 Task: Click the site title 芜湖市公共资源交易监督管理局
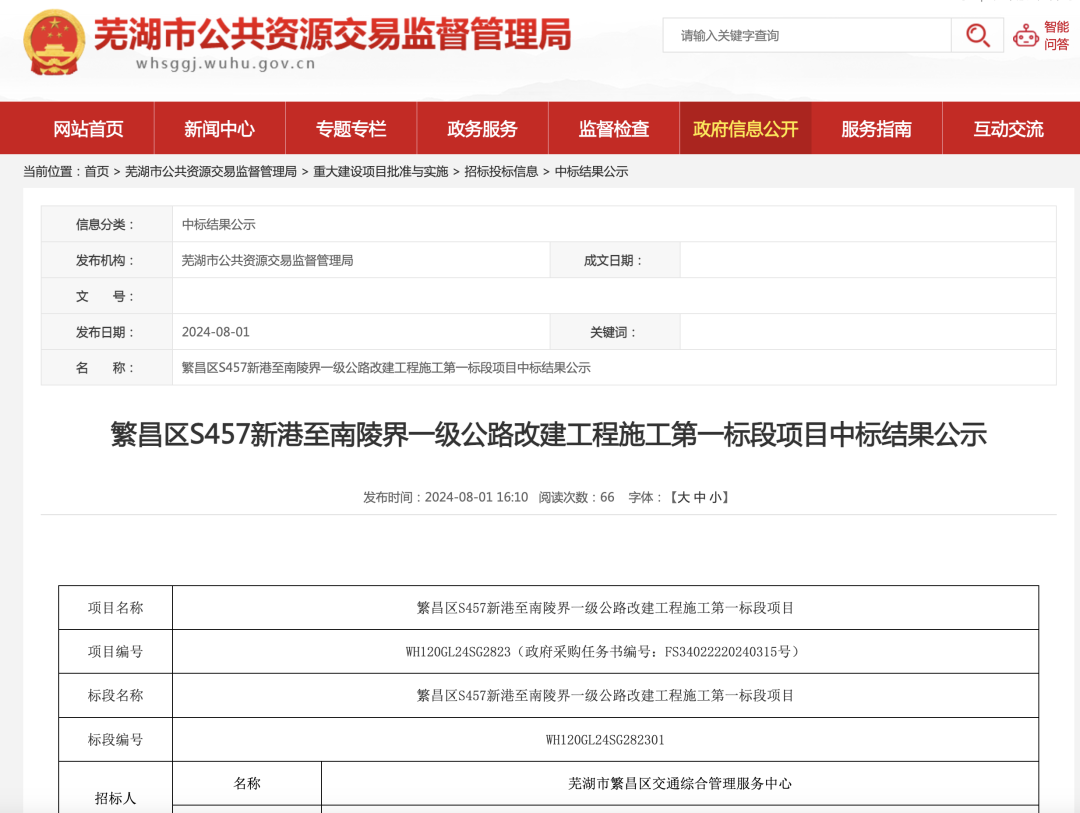(333, 34)
